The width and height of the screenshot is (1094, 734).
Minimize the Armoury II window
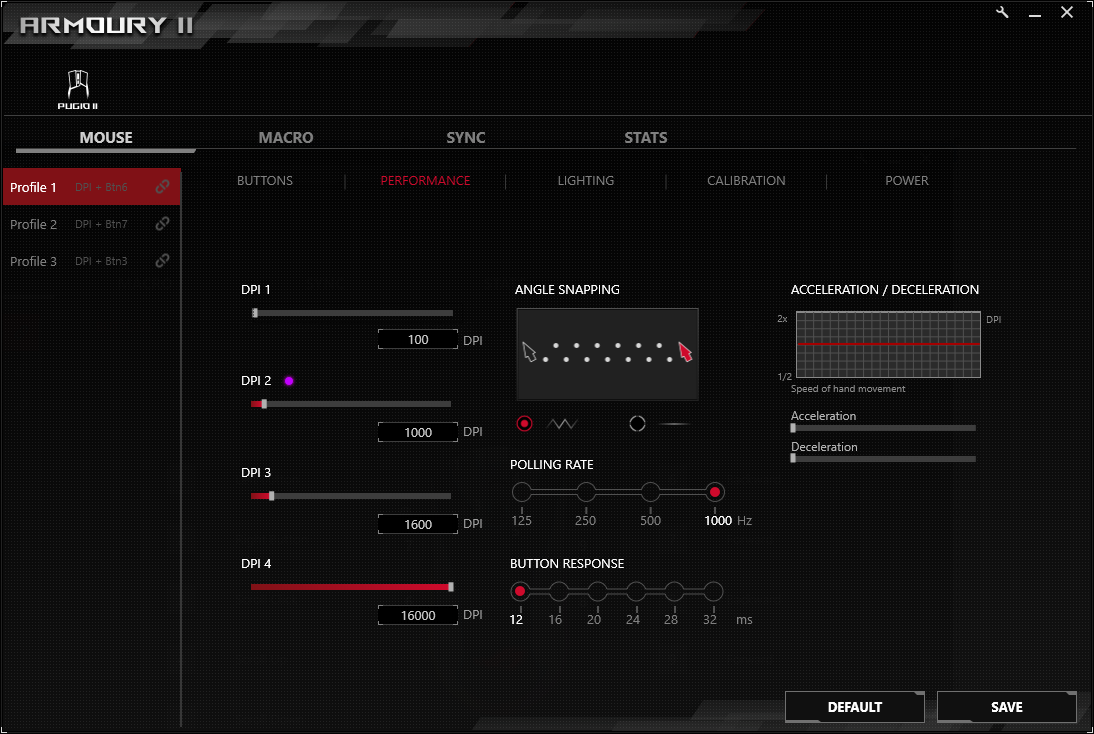(1035, 13)
